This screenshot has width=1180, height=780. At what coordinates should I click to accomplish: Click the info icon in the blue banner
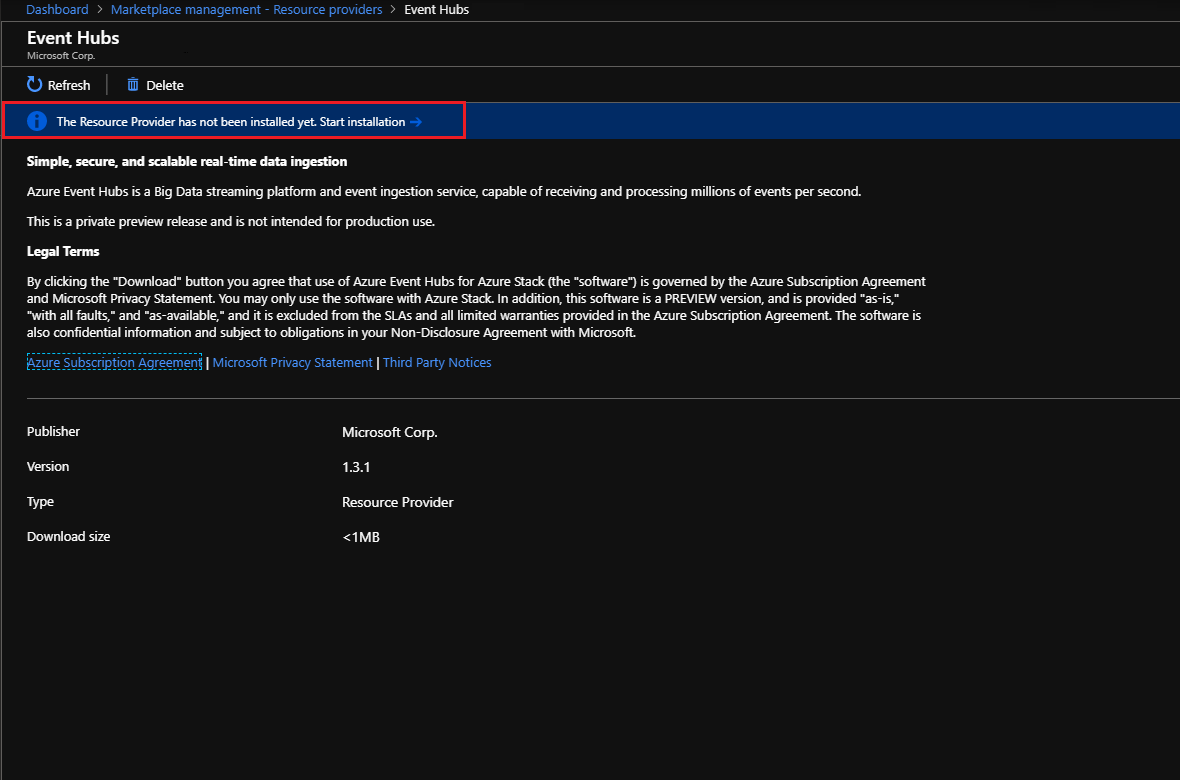click(x=36, y=120)
